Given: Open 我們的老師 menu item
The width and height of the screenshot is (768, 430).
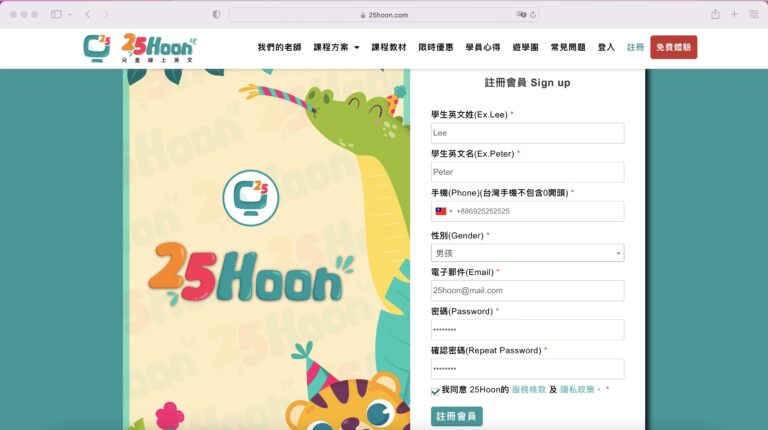Looking at the screenshot, I should pyautogui.click(x=279, y=48).
